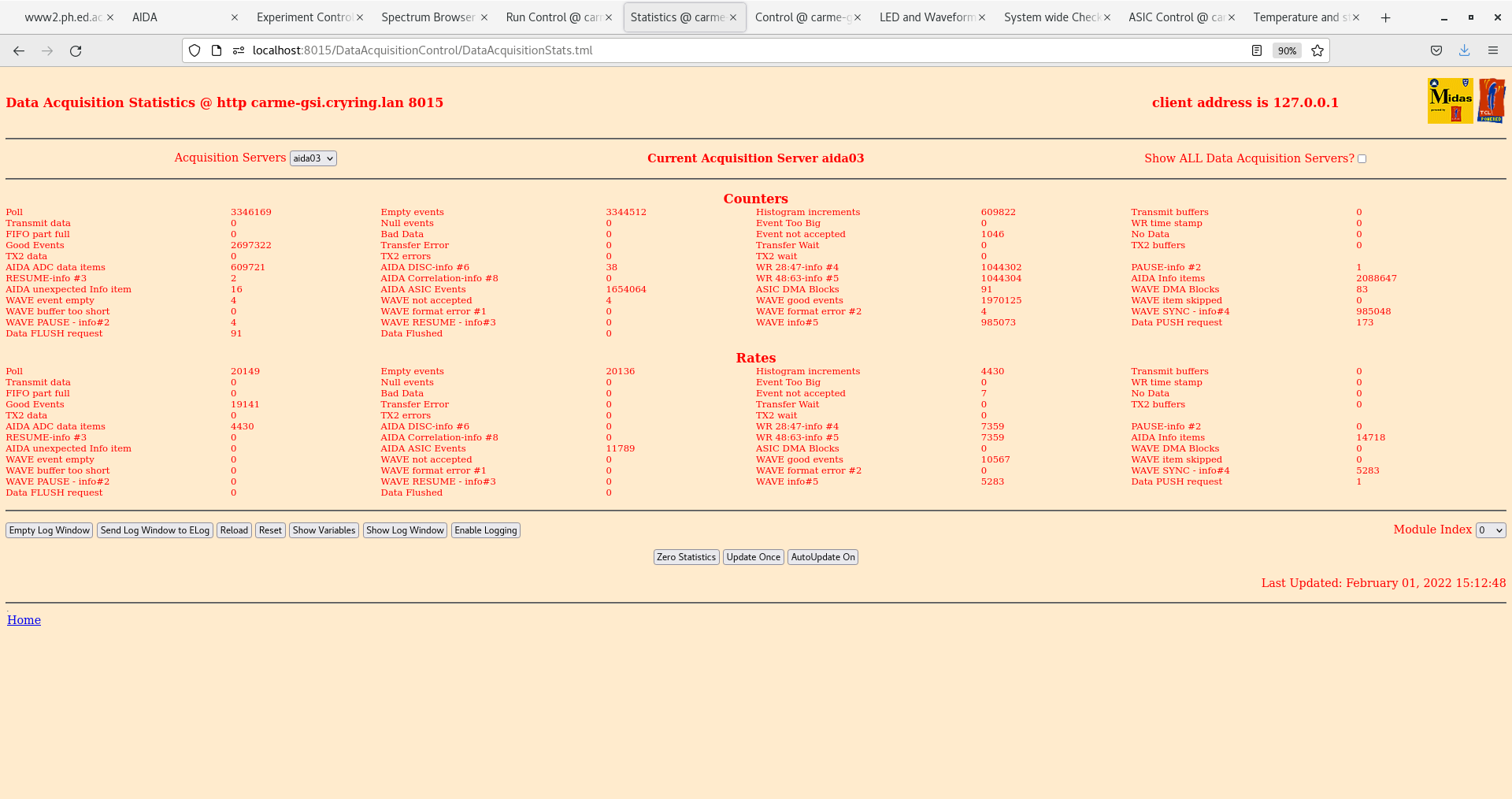The image size is (1512, 799).
Task: Click the Rates heading
Action: [756, 358]
